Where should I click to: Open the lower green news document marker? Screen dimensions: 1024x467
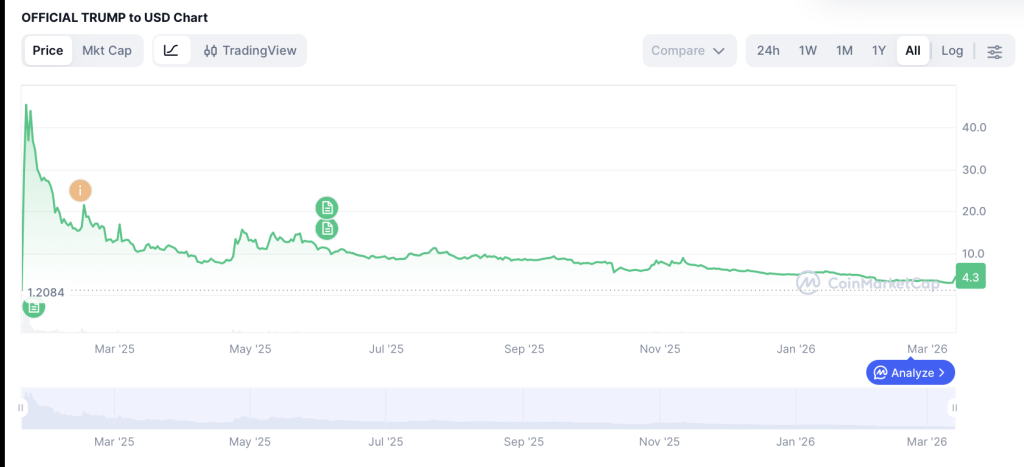(x=327, y=229)
